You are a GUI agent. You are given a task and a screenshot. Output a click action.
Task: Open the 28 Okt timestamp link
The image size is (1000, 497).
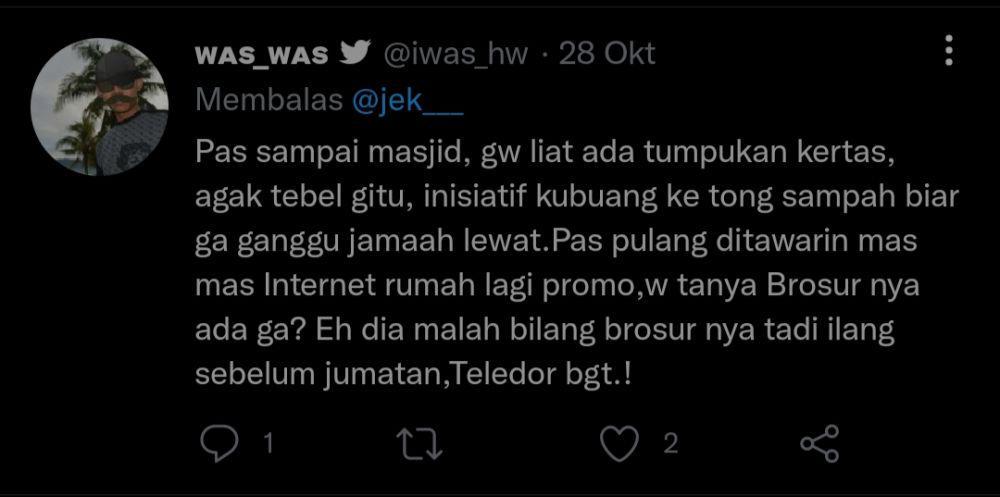(607, 55)
